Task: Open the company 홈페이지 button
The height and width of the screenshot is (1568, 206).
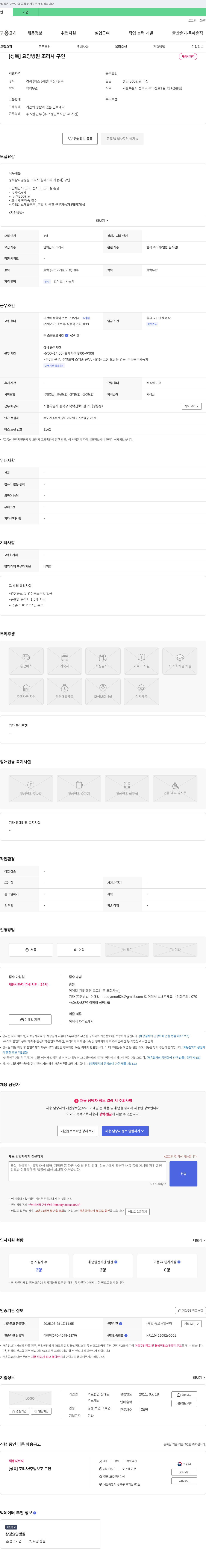Action: click(184, 1395)
